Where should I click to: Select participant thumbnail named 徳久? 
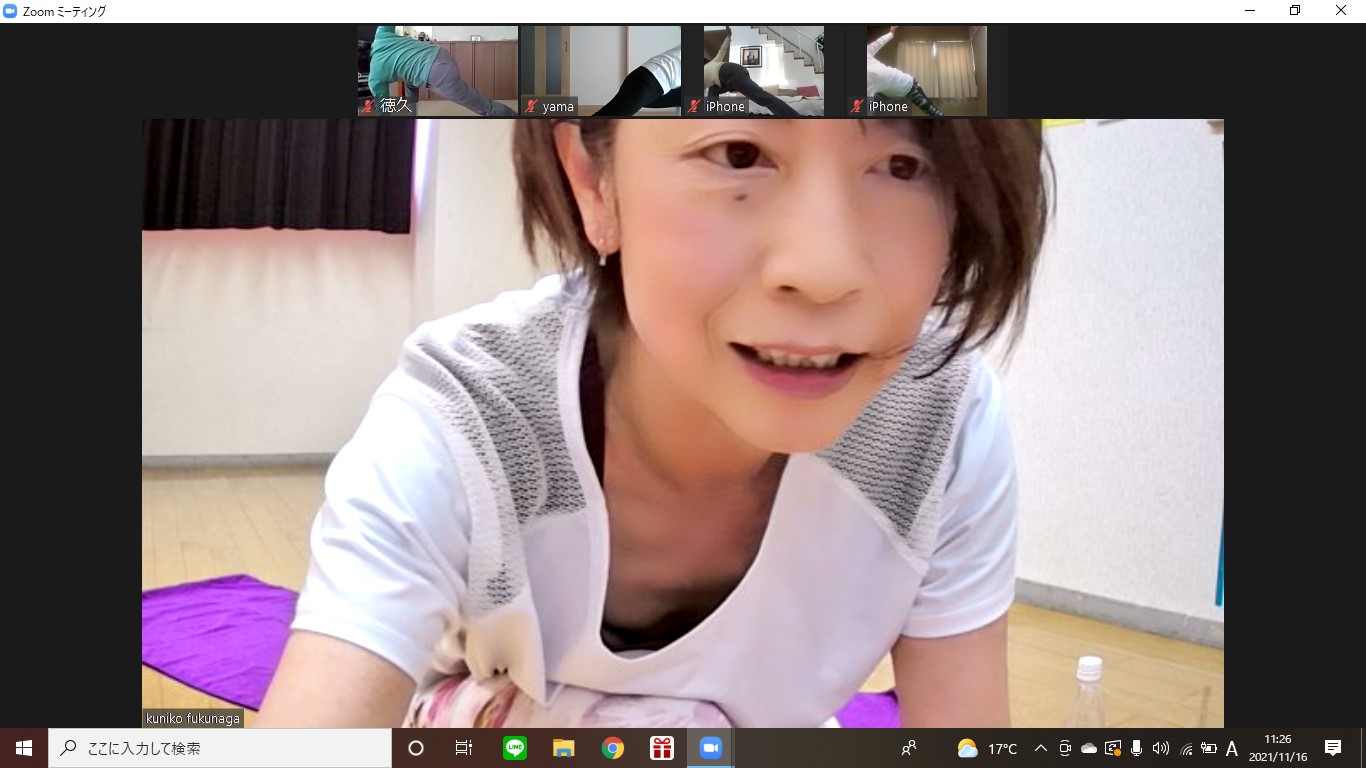point(438,71)
